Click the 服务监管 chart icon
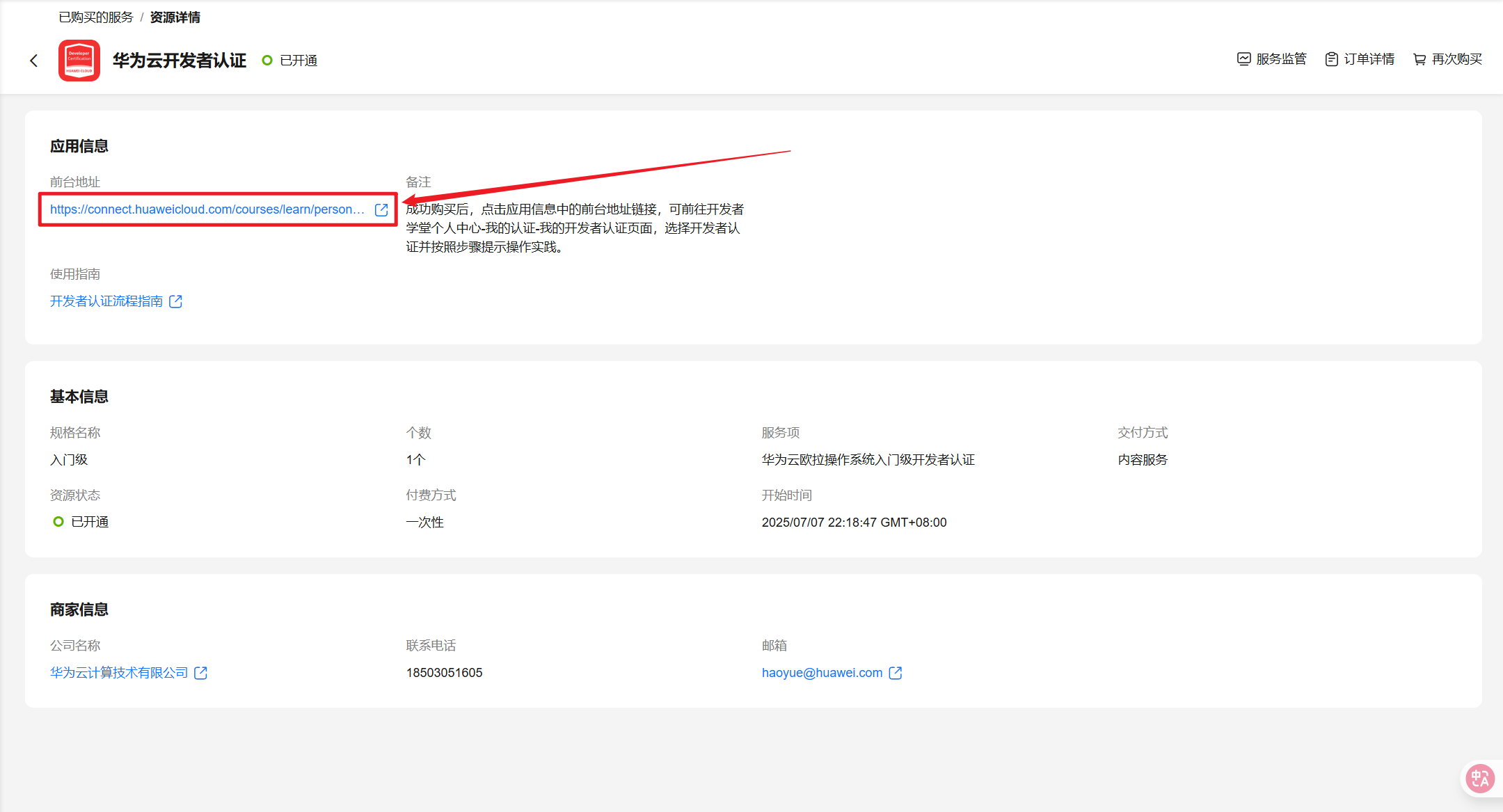 [x=1244, y=59]
